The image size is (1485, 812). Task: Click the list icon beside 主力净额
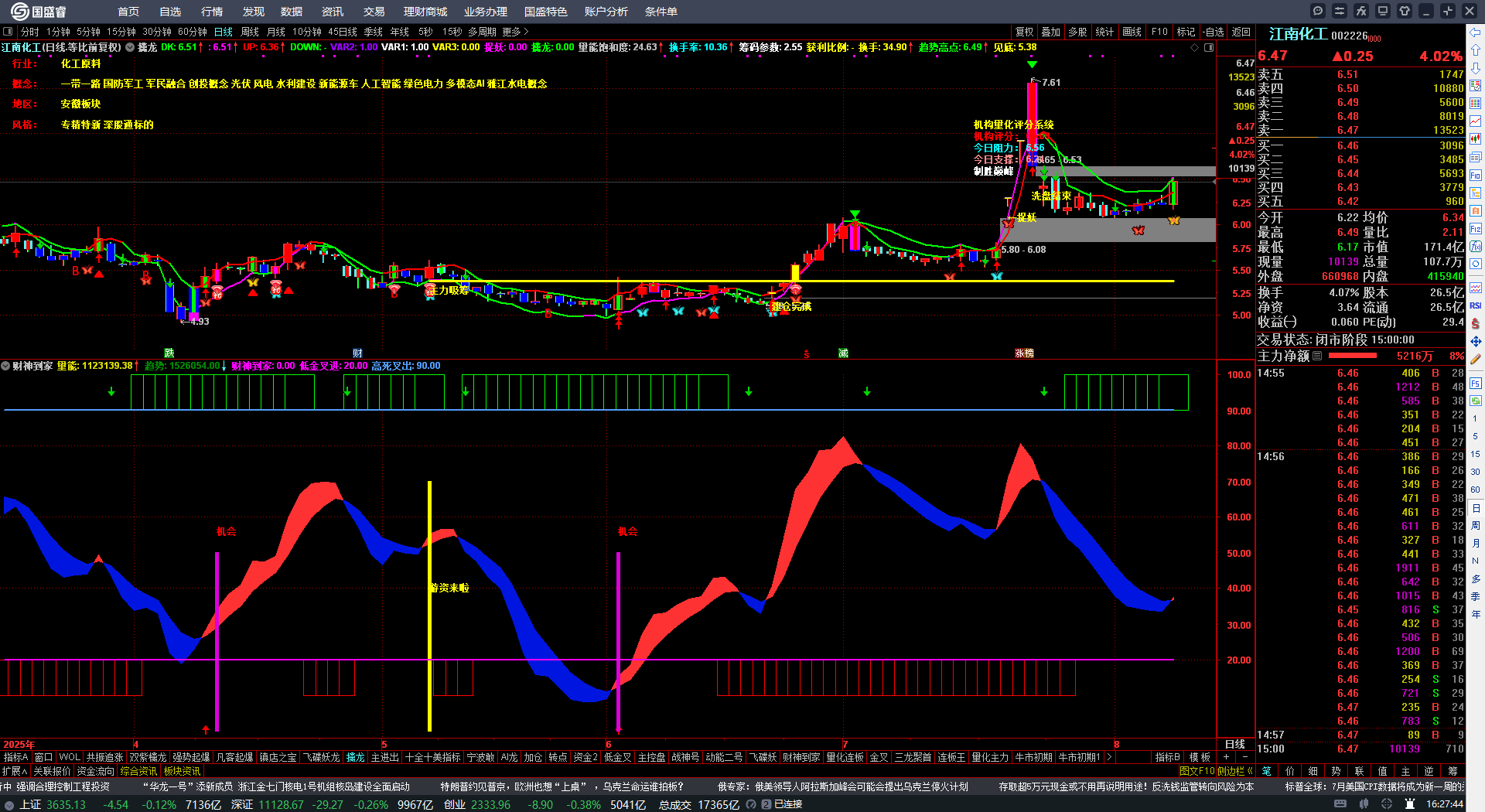tap(1317, 356)
